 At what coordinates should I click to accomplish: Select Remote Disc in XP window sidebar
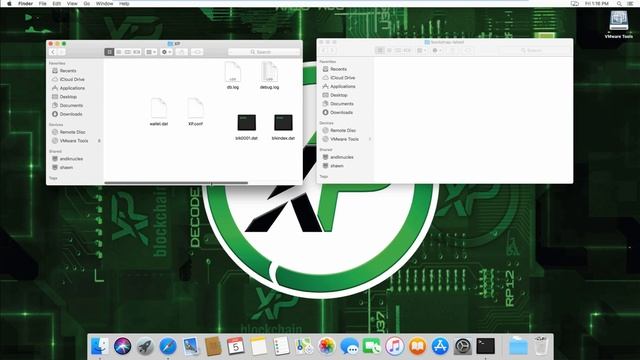click(x=72, y=132)
